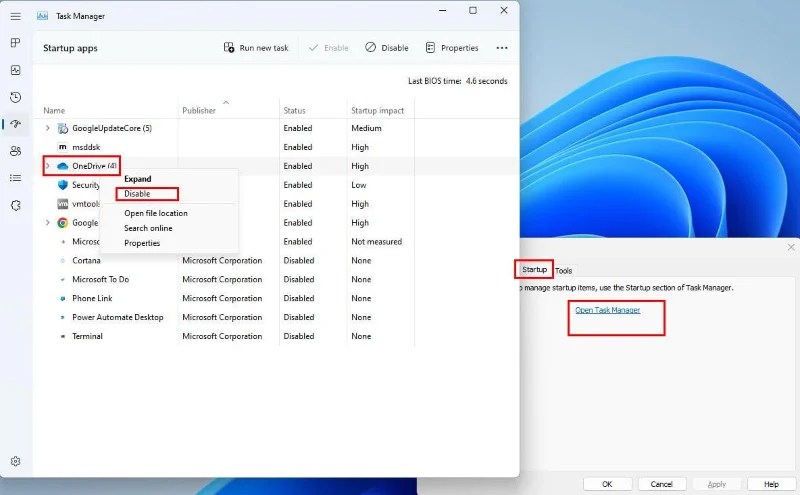The height and width of the screenshot is (495, 800).
Task: Open Task Manager settings gear icon
Action: click(x=16, y=461)
